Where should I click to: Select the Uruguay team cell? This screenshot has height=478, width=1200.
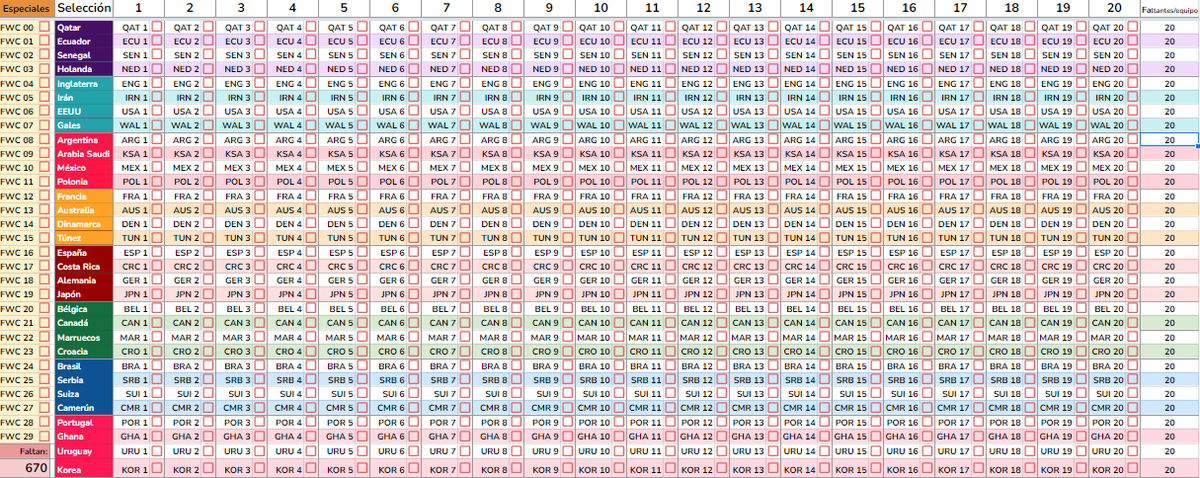point(84,451)
